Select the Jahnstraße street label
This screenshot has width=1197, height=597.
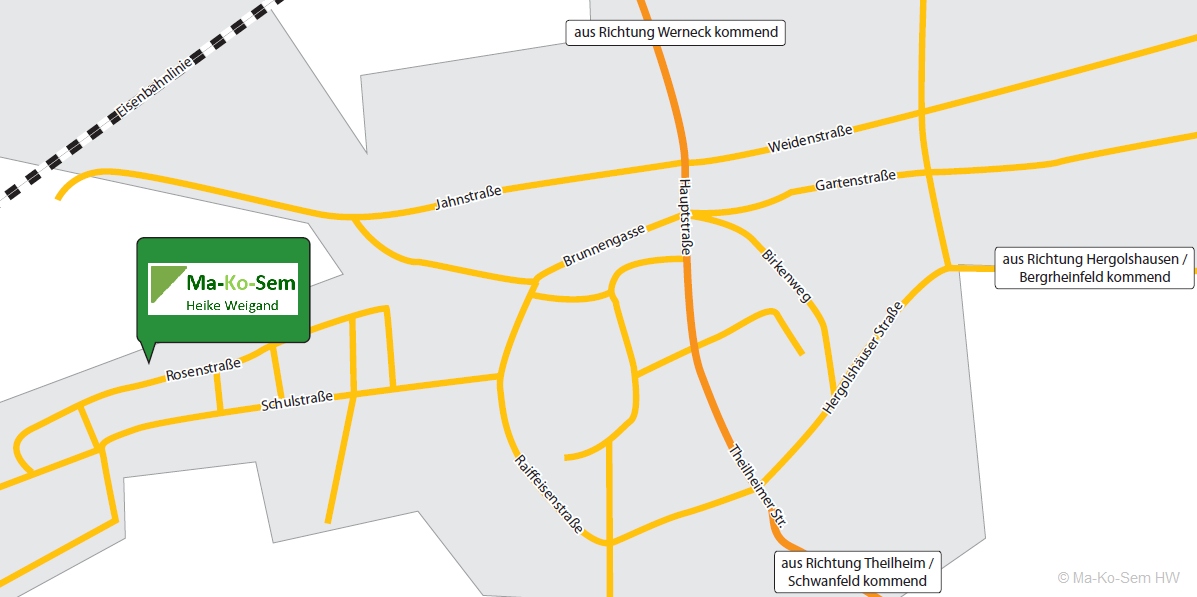click(468, 198)
